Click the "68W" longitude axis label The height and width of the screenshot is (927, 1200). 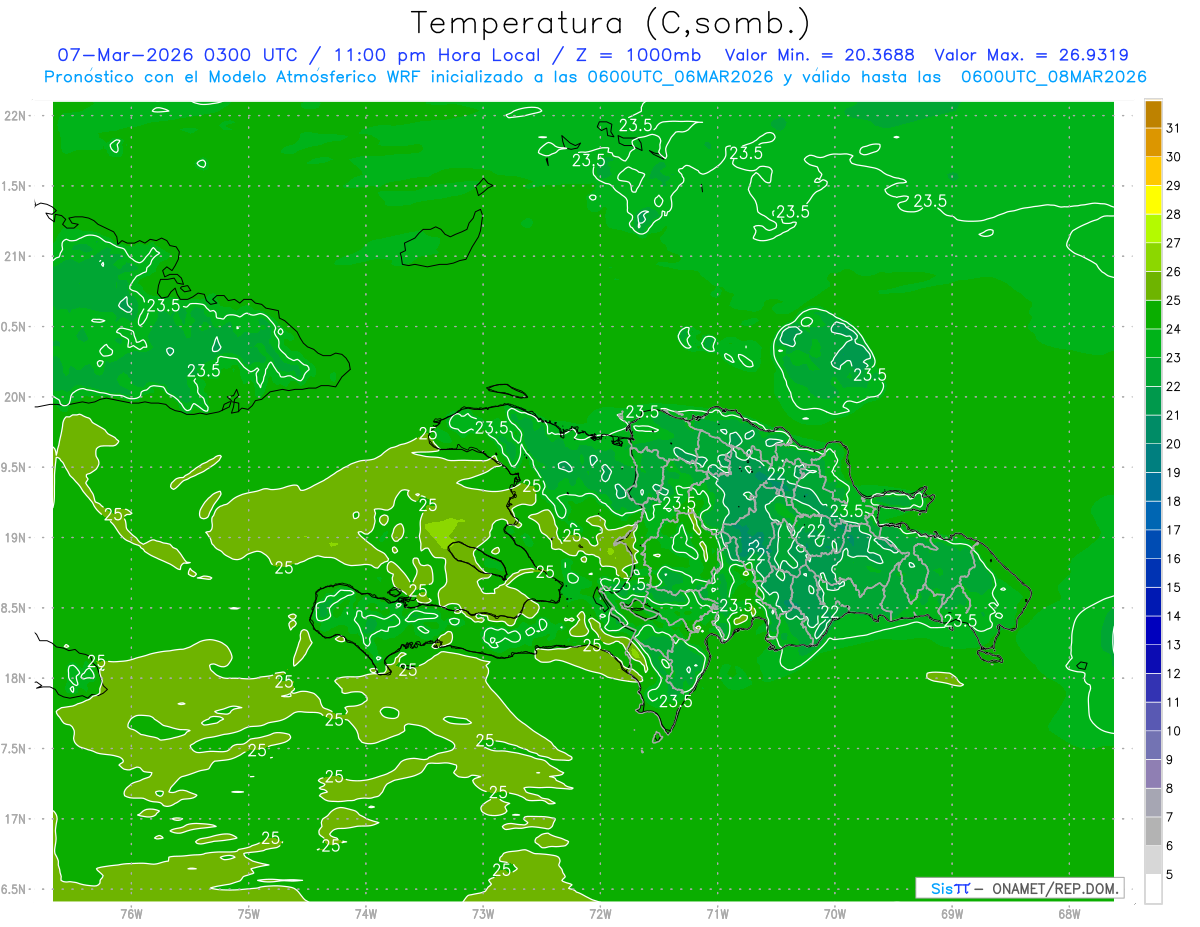pyautogui.click(x=1068, y=914)
